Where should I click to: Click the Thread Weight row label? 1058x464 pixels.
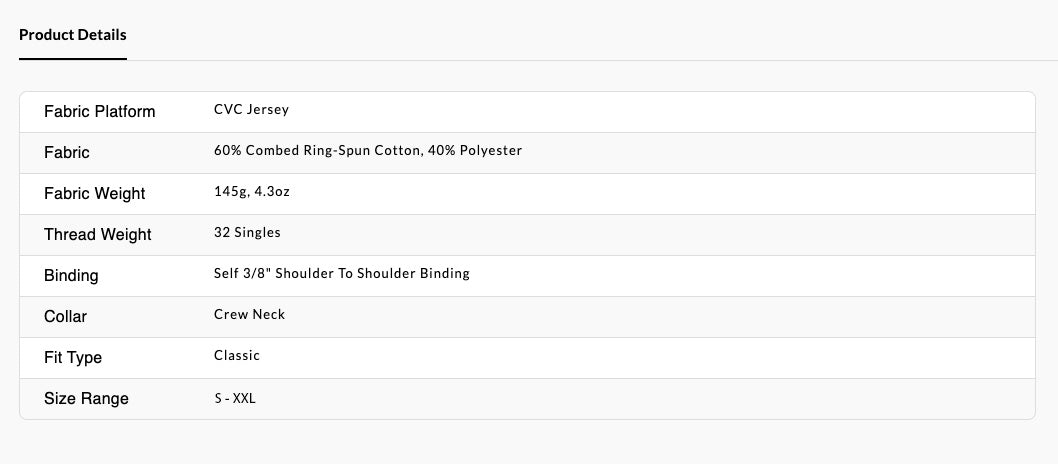pos(98,235)
